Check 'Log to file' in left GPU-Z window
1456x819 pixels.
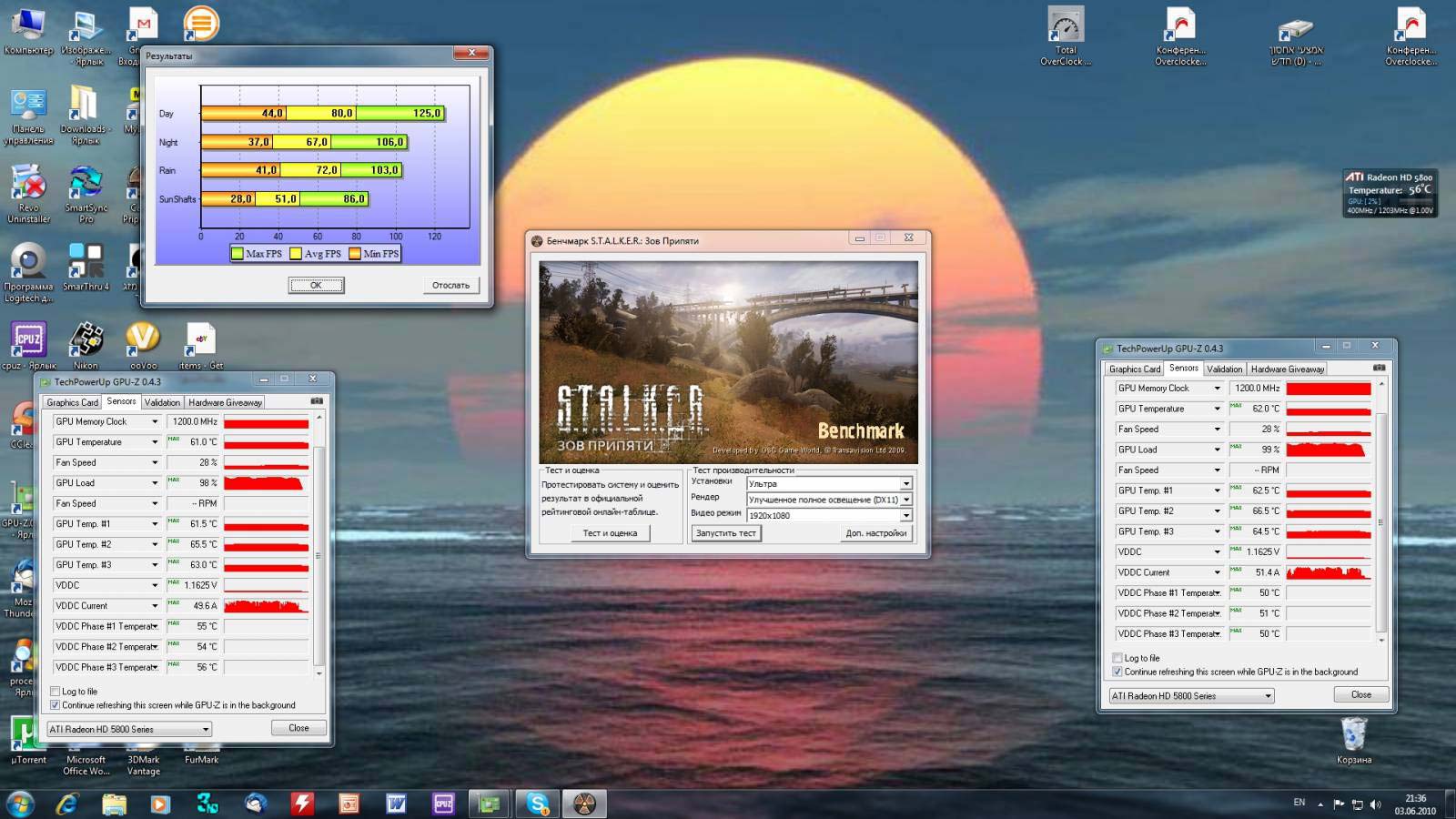coord(56,692)
